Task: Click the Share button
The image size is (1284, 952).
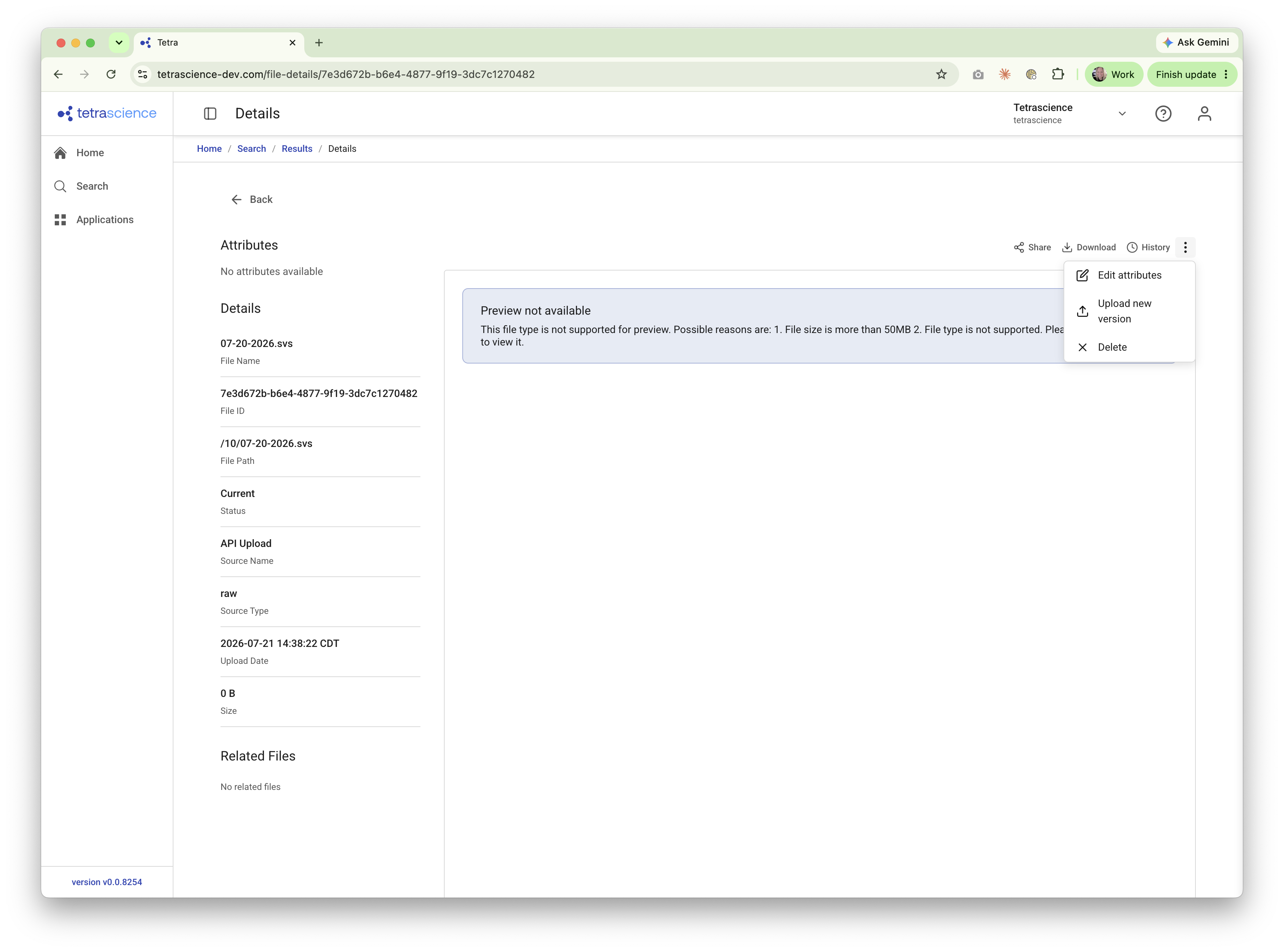Action: pyautogui.click(x=1032, y=247)
